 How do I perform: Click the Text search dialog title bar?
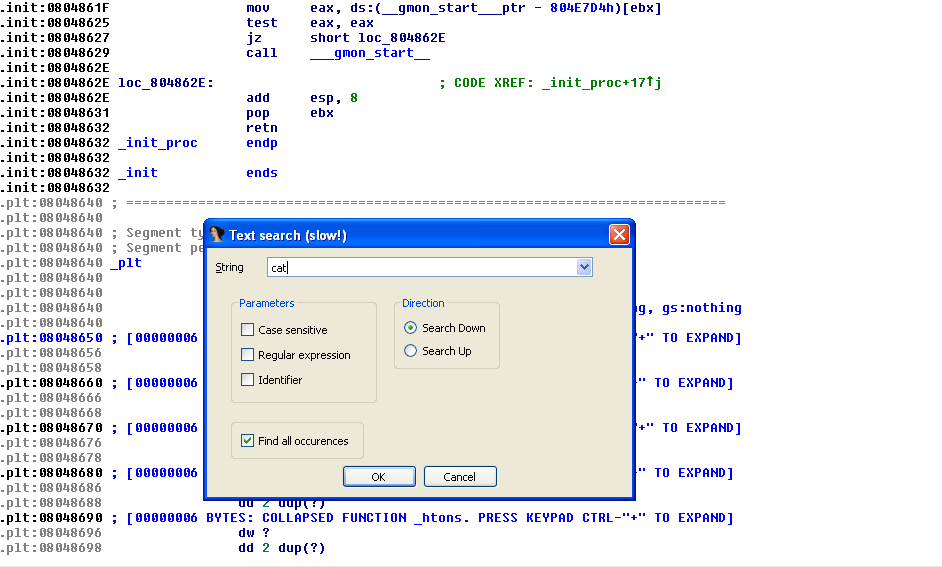coord(400,235)
